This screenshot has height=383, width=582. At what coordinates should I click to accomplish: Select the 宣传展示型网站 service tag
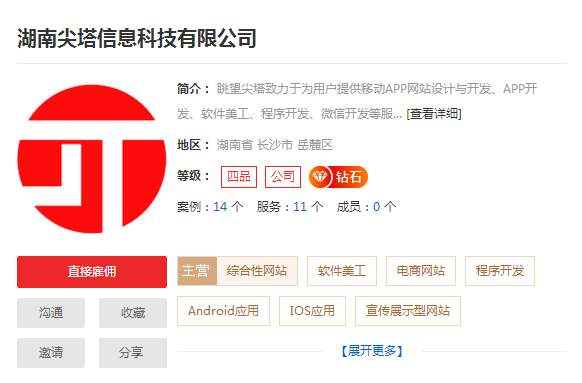[x=408, y=311]
